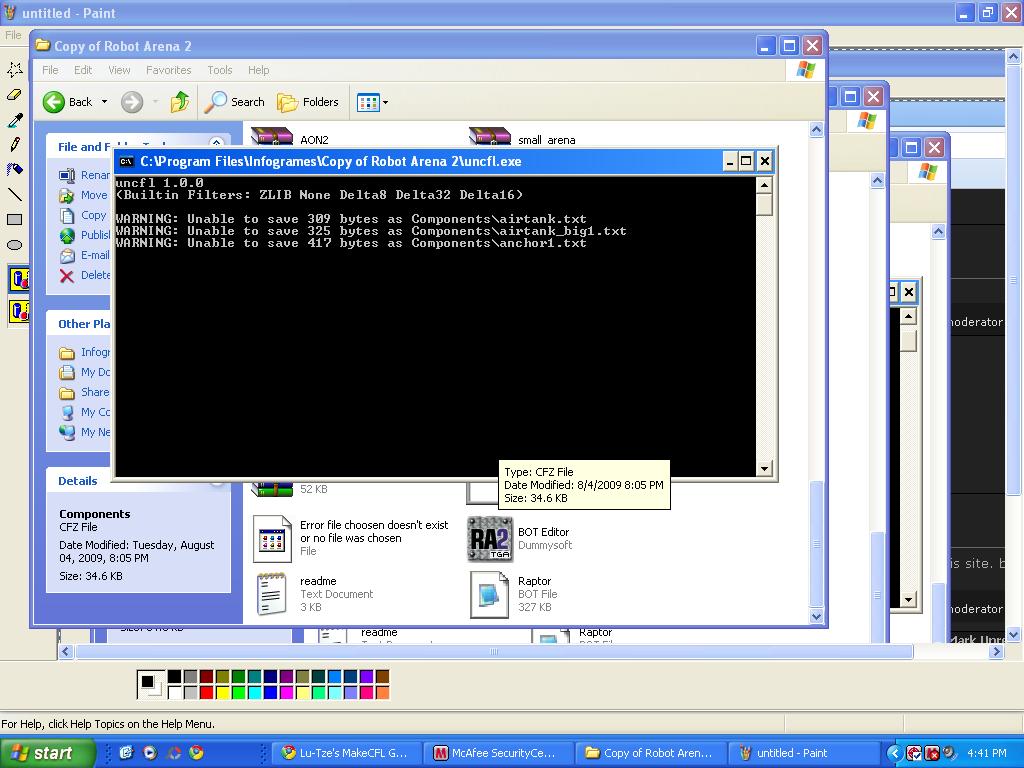Go up one folder level

[x=180, y=102]
